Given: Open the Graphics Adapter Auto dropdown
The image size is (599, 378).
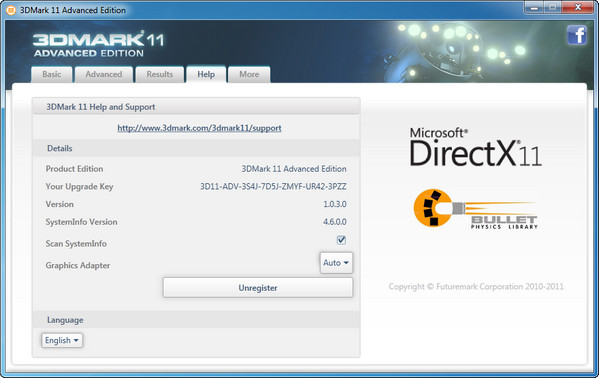Looking at the screenshot, I should pos(336,263).
